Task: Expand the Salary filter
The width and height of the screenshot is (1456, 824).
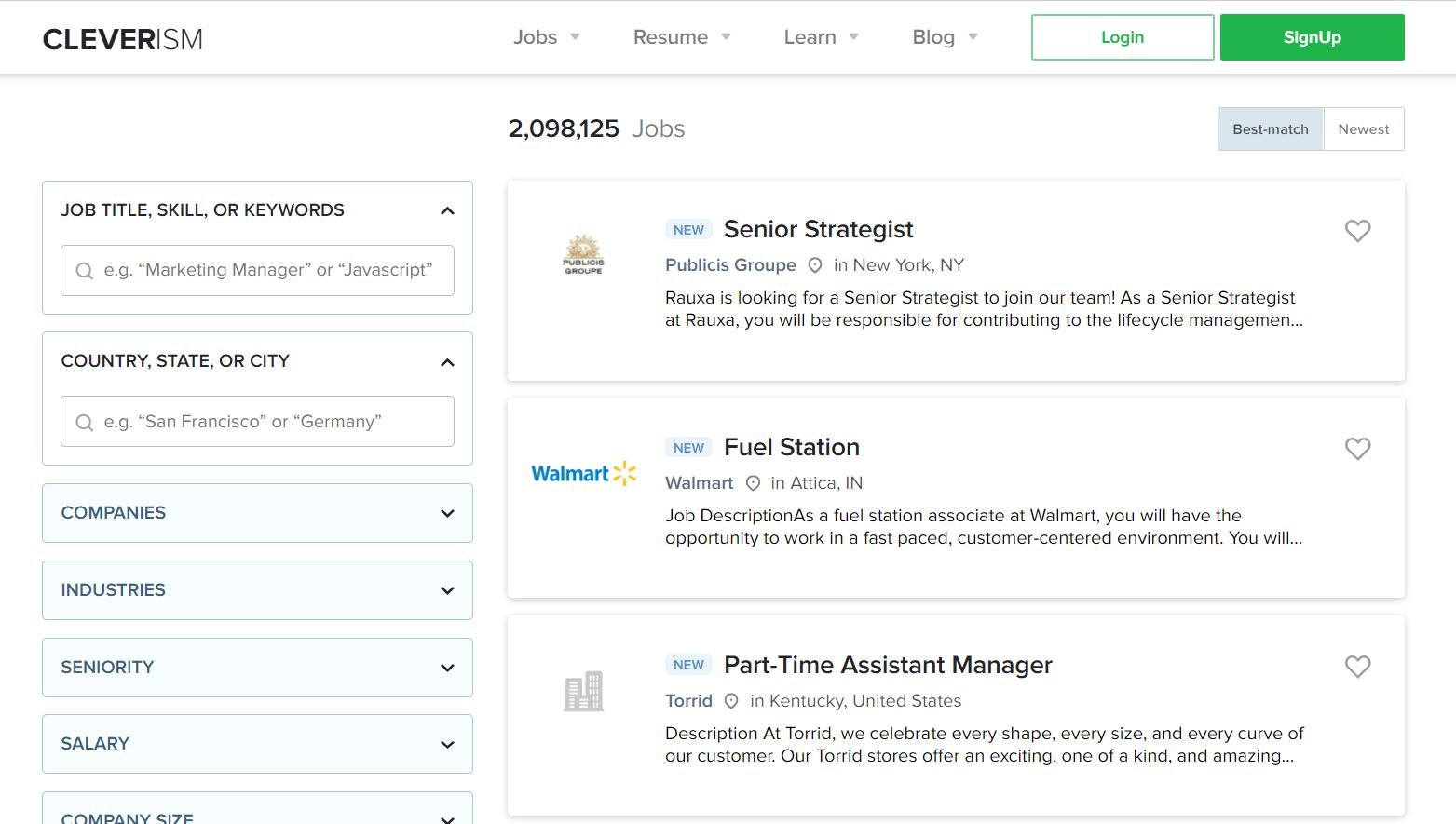Action: (x=257, y=744)
